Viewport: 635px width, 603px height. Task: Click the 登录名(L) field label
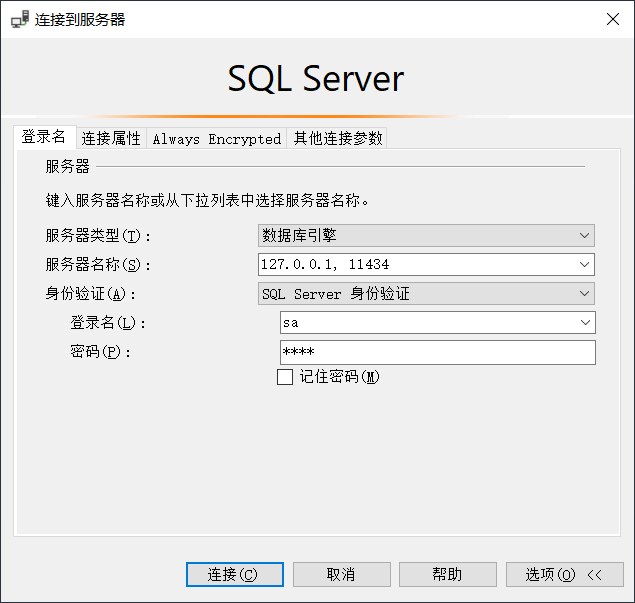tap(107, 323)
